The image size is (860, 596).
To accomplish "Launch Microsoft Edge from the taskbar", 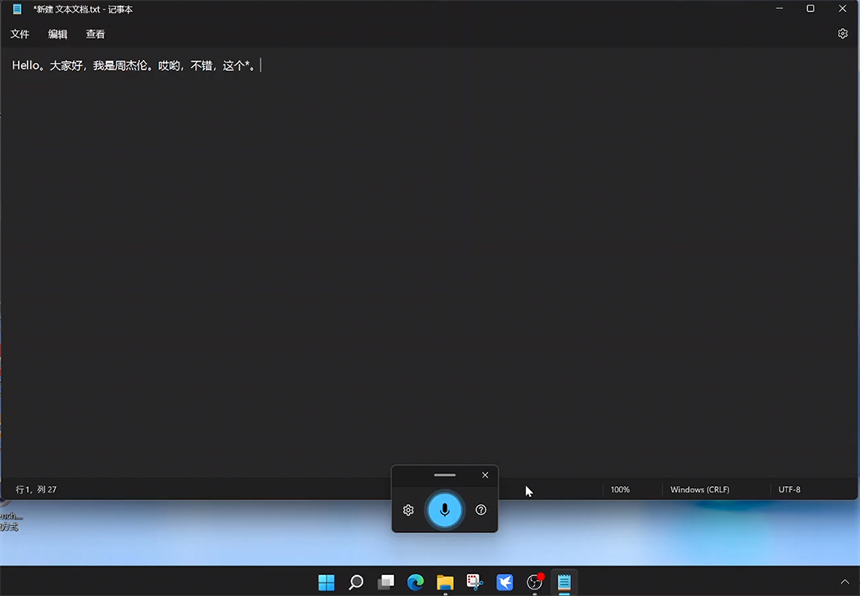I will (x=415, y=582).
